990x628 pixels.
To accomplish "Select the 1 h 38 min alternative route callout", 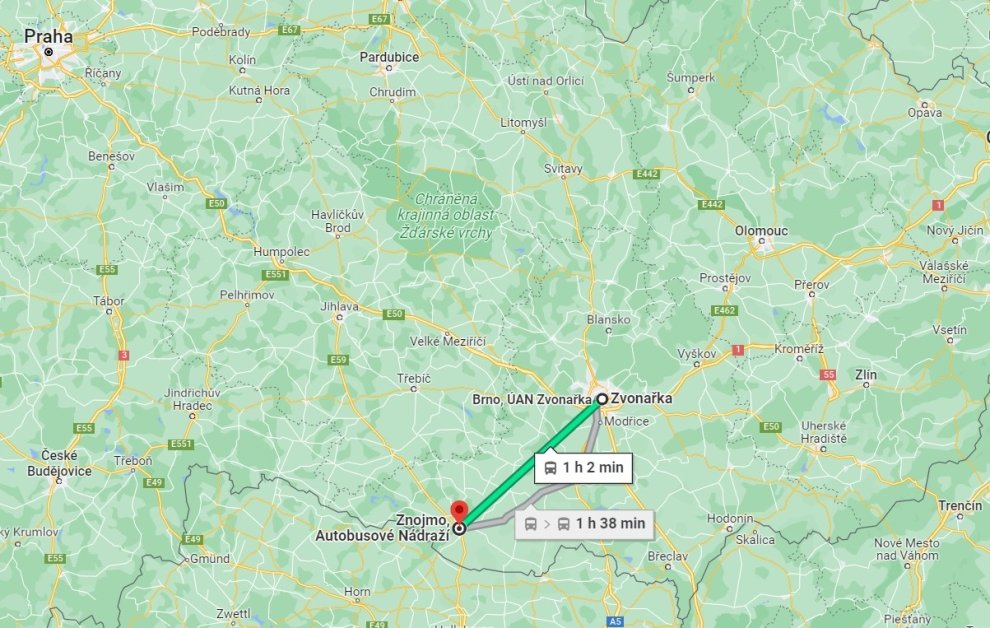I will click(x=585, y=524).
